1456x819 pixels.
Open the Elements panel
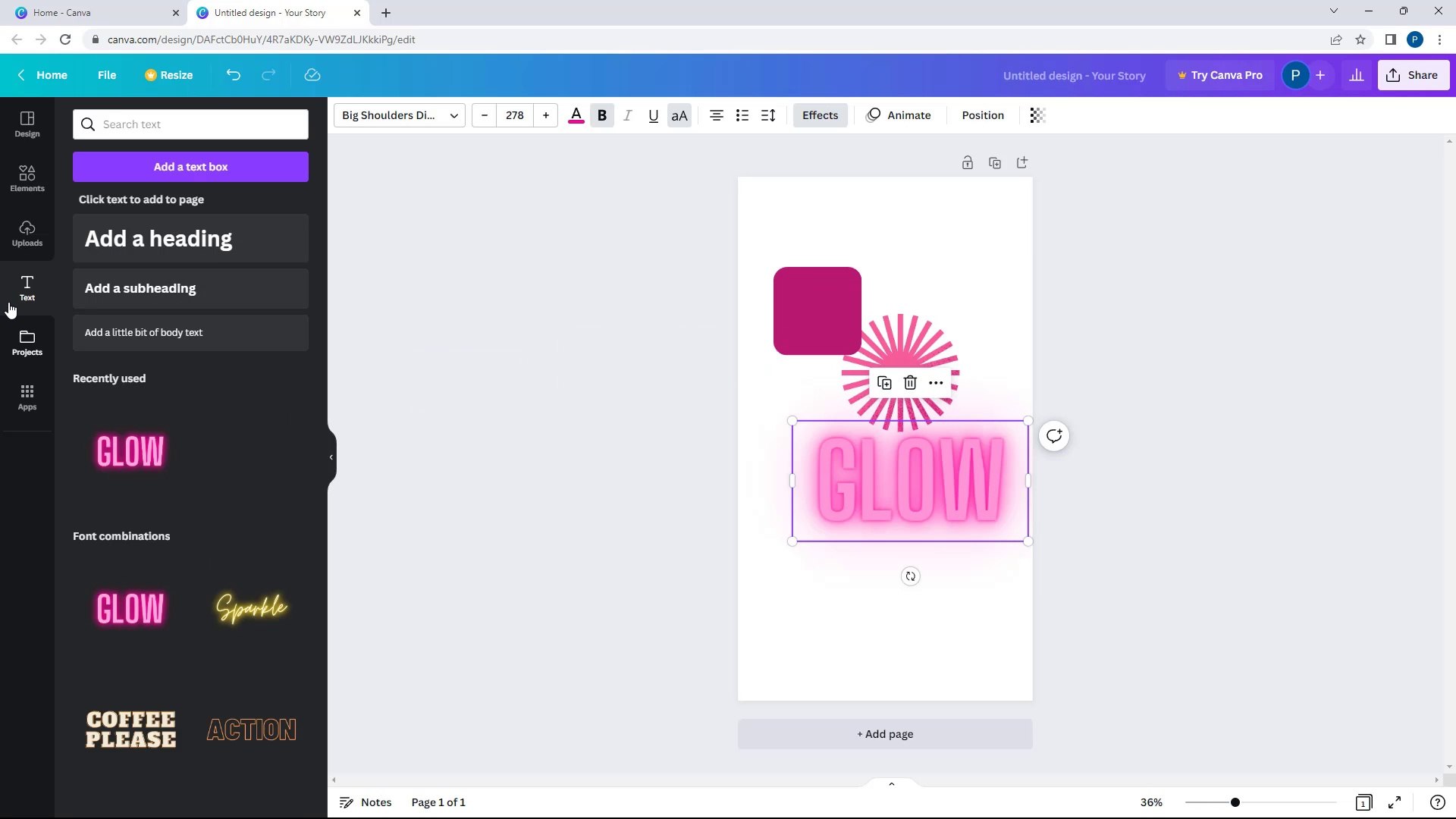pyautogui.click(x=27, y=178)
